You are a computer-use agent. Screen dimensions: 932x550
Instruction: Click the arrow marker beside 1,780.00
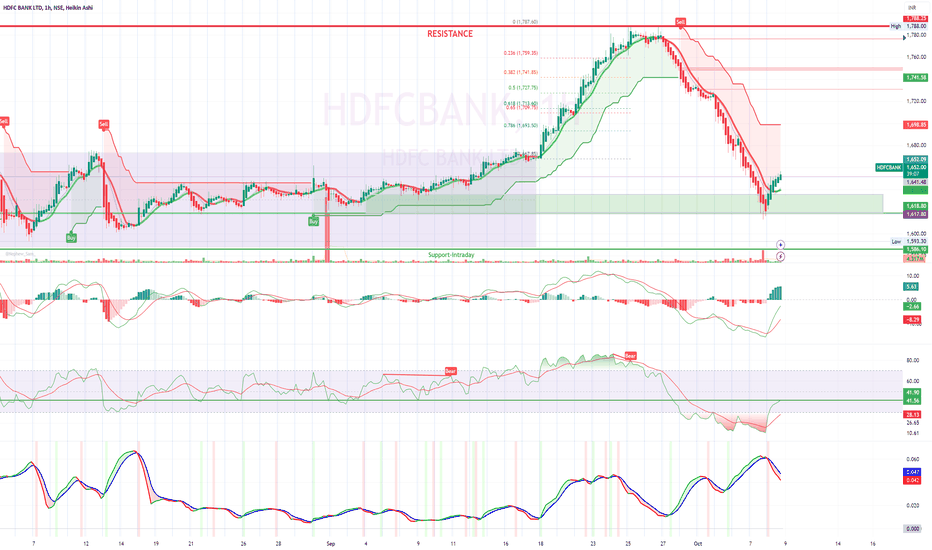pyautogui.click(x=905, y=37)
